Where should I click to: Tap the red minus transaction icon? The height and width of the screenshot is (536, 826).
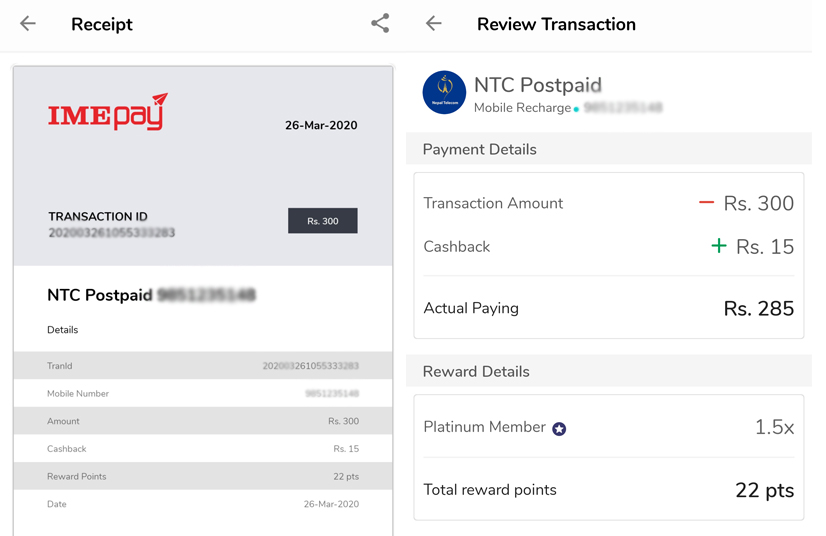706,202
